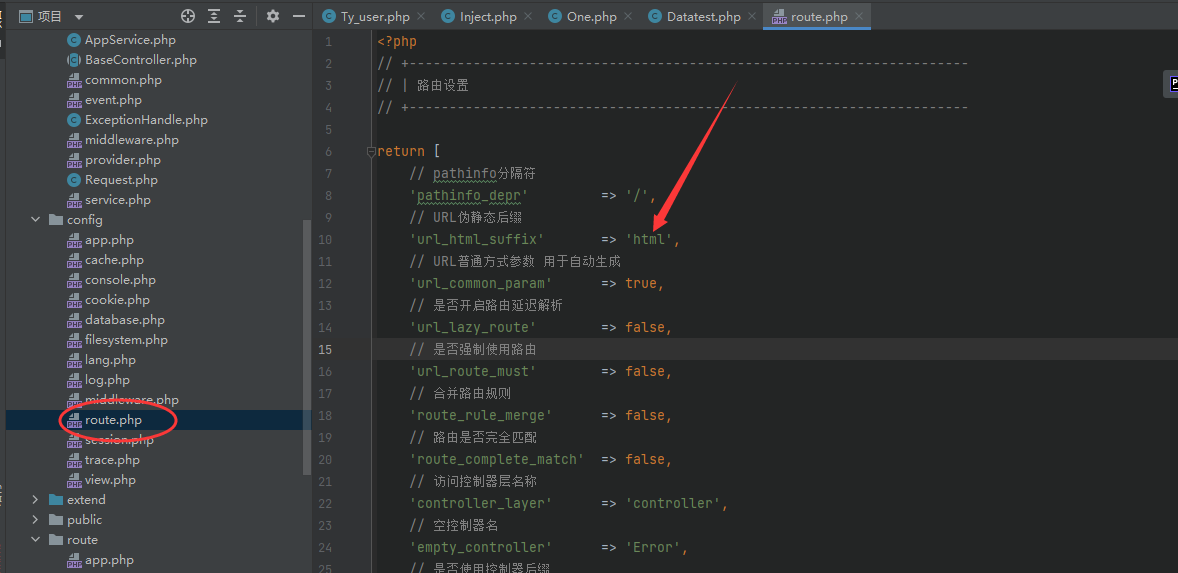Image resolution: width=1178 pixels, height=573 pixels.
Task: Open database.php in config folder
Action: tap(125, 320)
